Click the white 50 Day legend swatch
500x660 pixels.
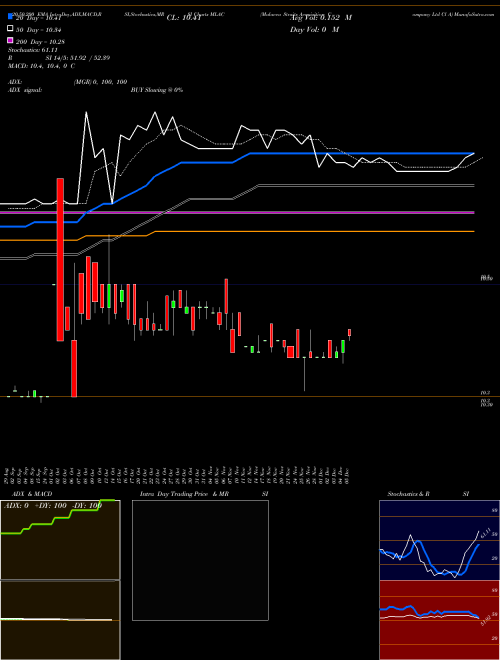[x=11, y=29]
